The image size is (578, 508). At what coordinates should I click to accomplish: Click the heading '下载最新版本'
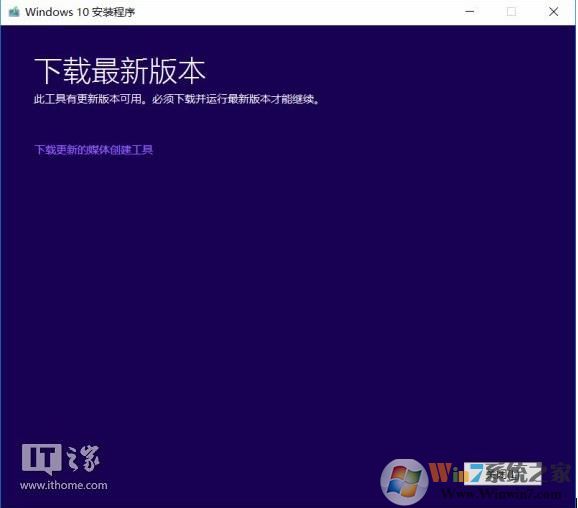pos(120,71)
